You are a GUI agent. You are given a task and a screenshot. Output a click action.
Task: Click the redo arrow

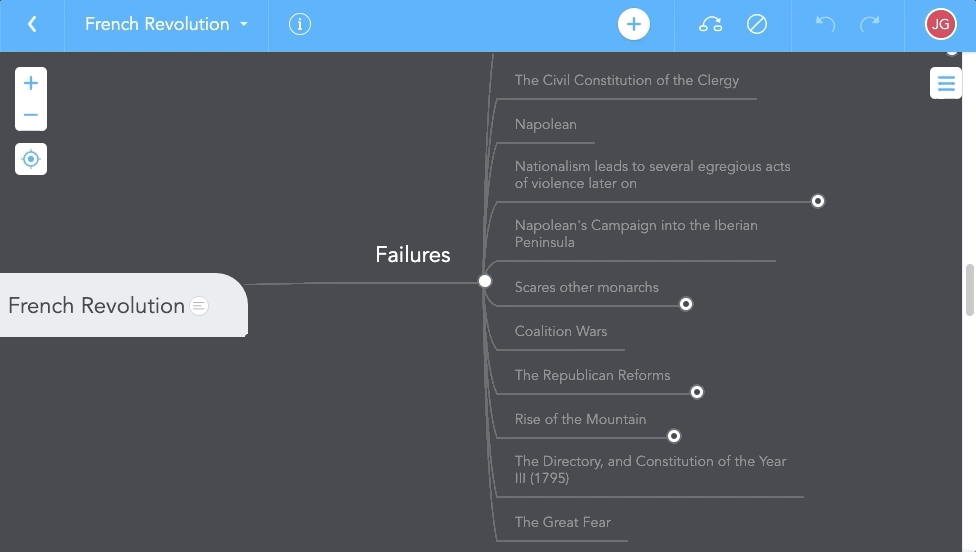(x=871, y=24)
